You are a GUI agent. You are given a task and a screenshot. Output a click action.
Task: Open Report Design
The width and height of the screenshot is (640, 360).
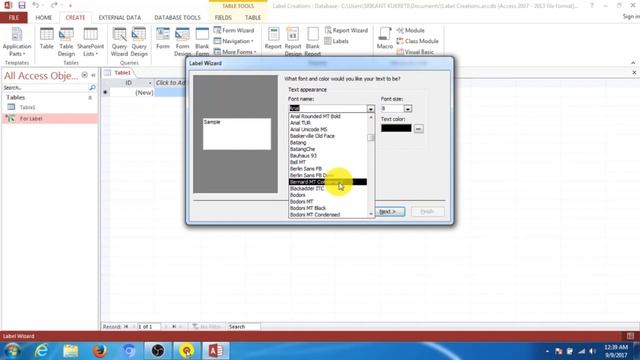(293, 42)
